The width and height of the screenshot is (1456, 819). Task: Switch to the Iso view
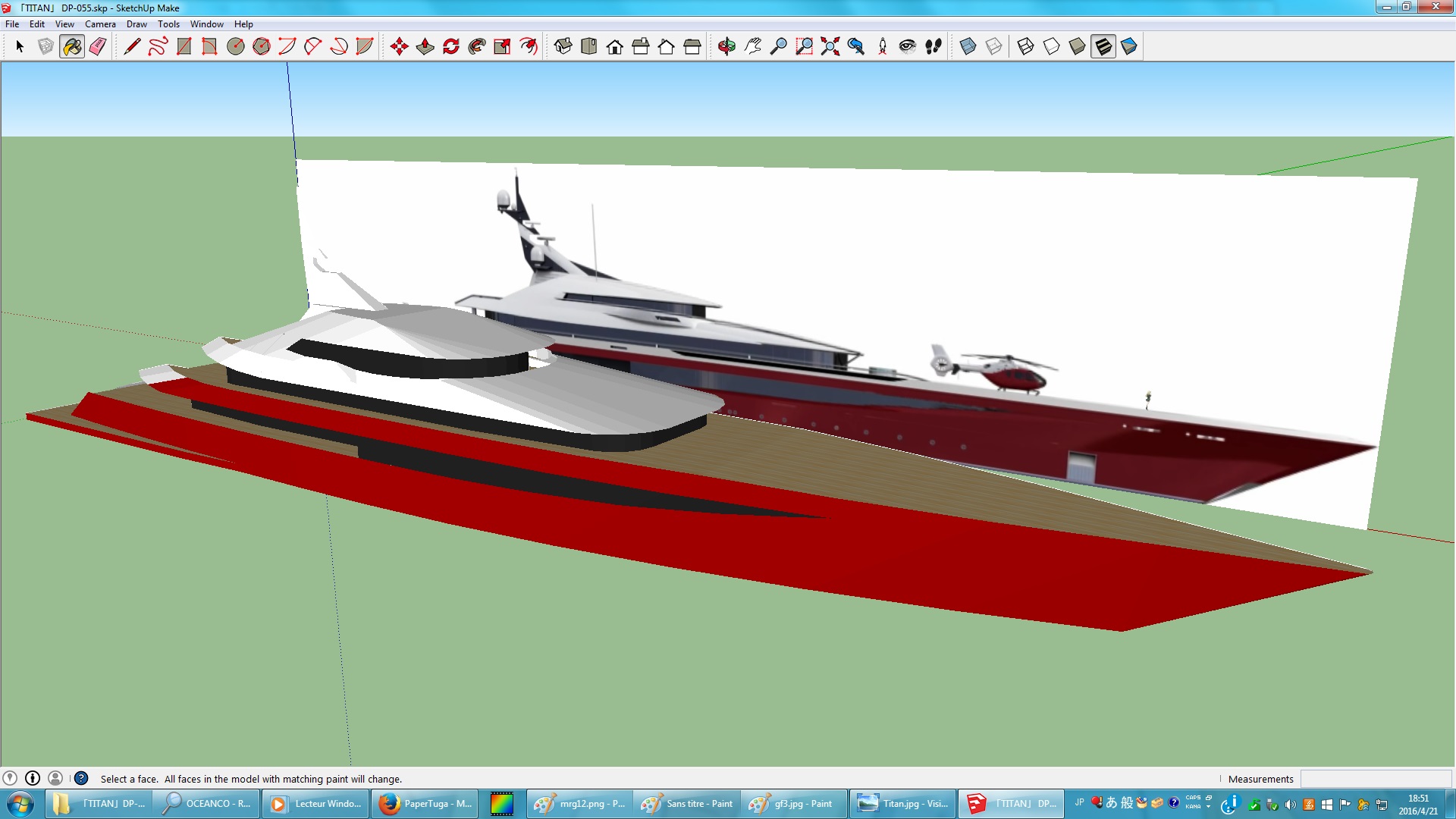(563, 47)
